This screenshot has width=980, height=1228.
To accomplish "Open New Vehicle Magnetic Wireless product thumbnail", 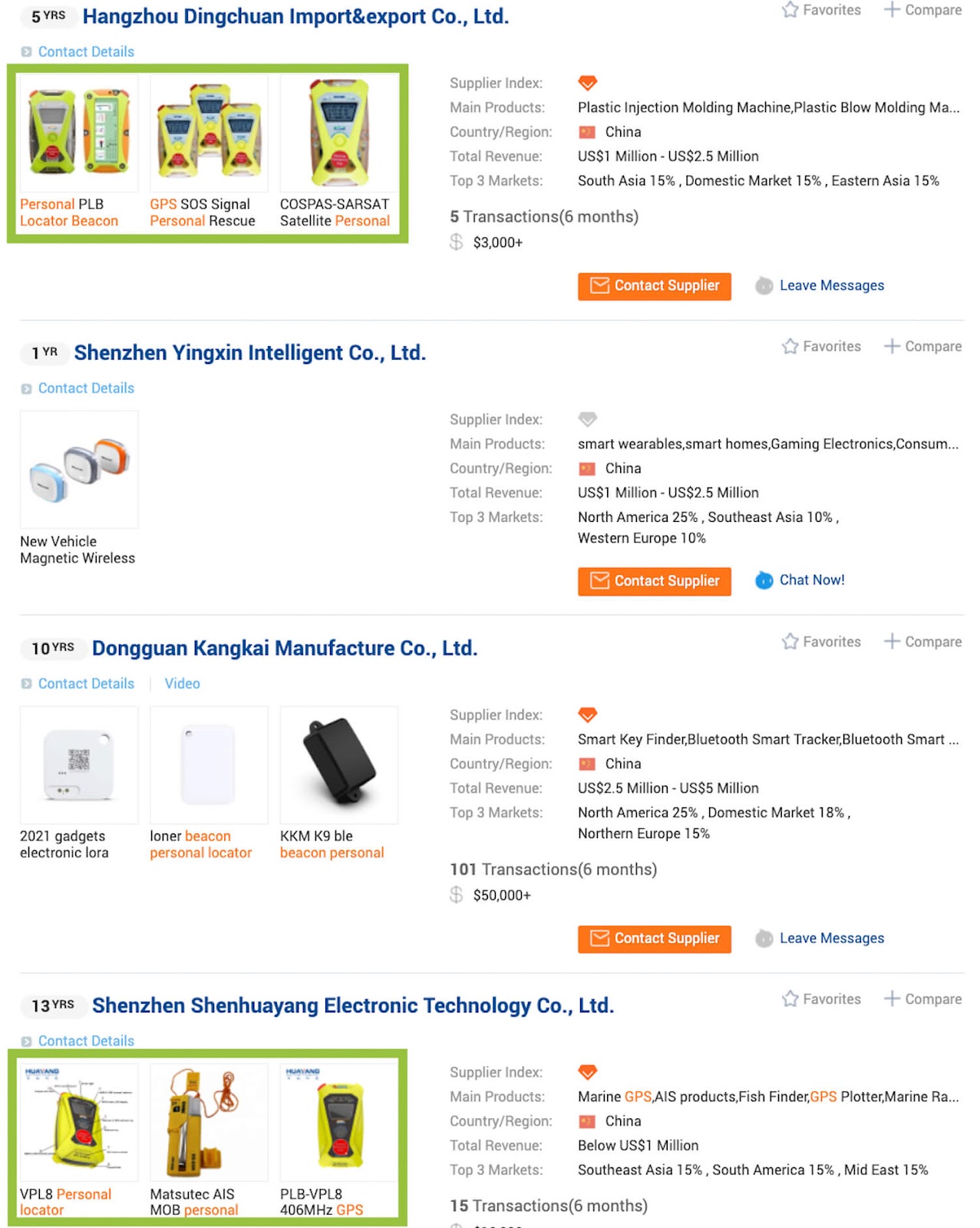I will (x=79, y=470).
